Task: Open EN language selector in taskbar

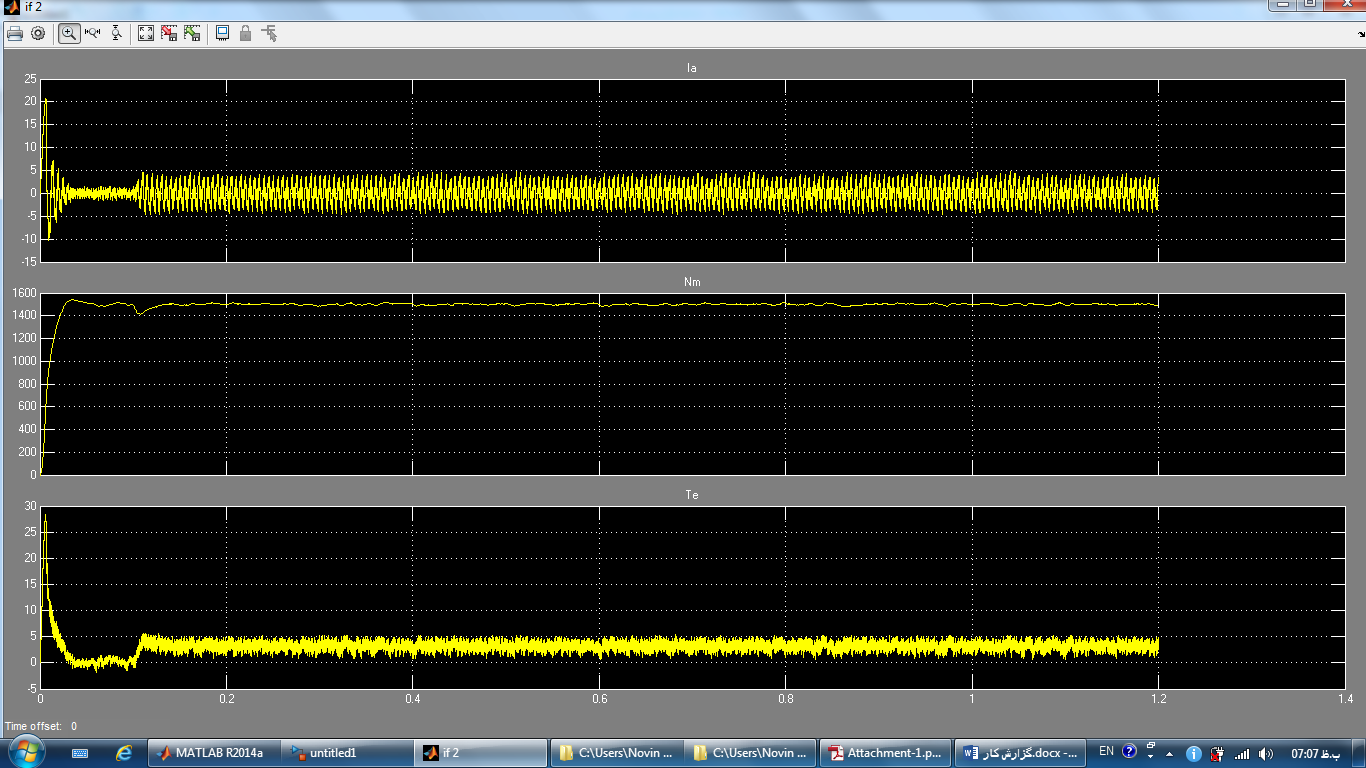Action: tap(1106, 751)
